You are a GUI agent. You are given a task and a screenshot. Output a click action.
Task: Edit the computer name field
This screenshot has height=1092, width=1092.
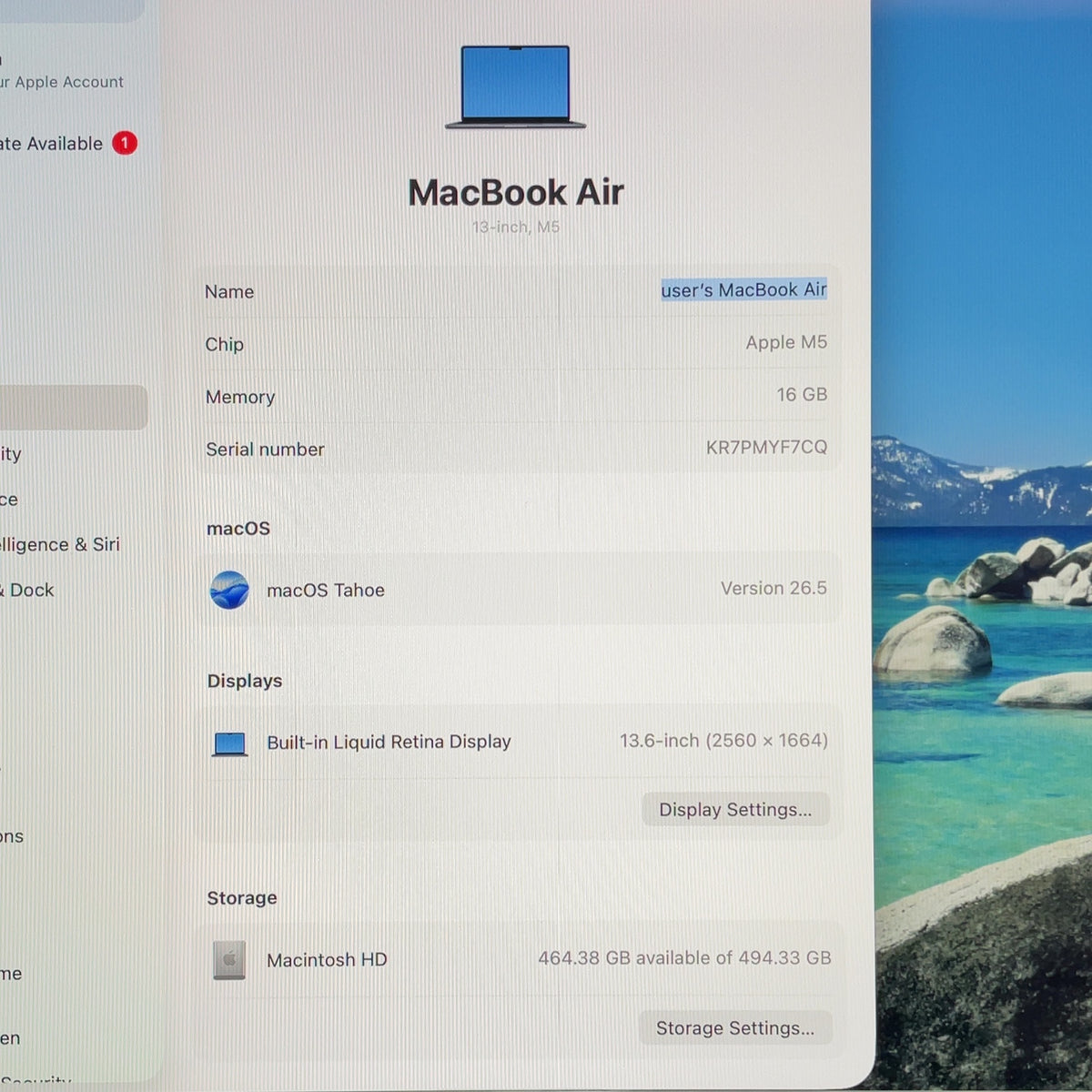coord(743,289)
